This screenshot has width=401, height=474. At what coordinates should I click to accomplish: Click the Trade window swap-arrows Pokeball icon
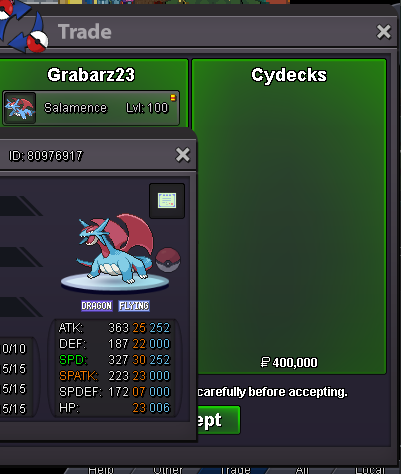coord(22,27)
